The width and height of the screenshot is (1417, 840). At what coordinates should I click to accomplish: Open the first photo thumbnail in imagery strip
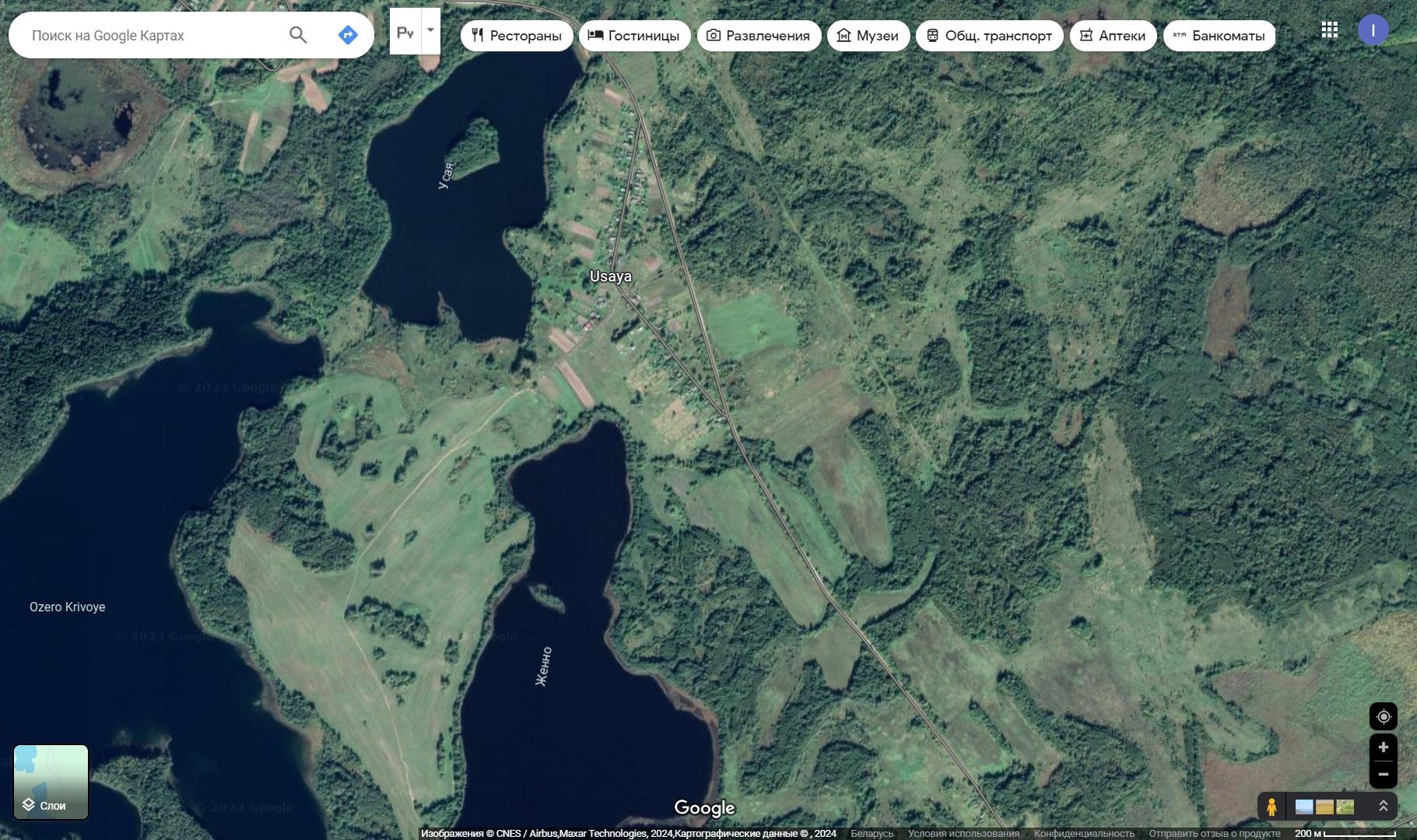pos(1303,807)
